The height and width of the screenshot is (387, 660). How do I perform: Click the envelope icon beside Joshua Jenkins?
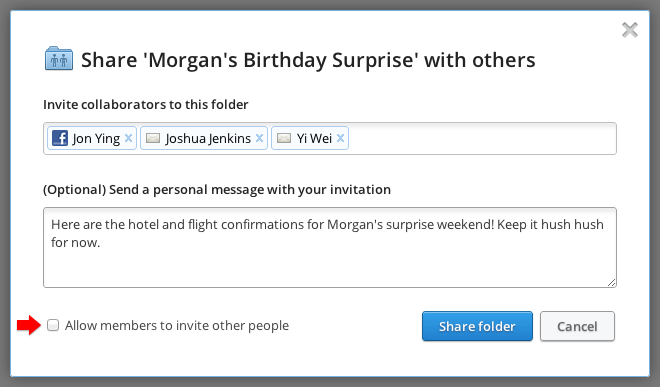click(153, 138)
